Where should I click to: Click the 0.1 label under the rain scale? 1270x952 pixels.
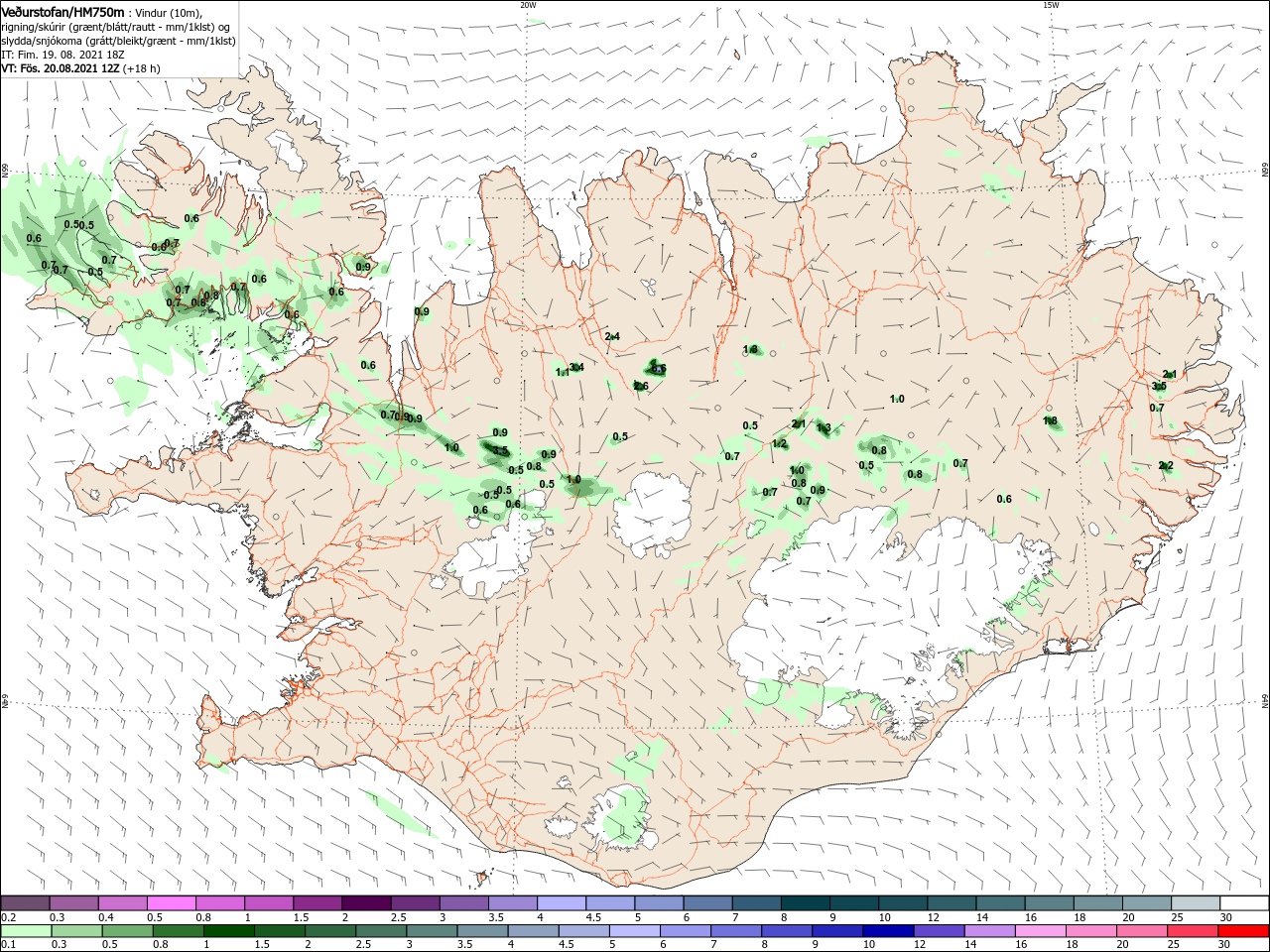click(x=8, y=945)
